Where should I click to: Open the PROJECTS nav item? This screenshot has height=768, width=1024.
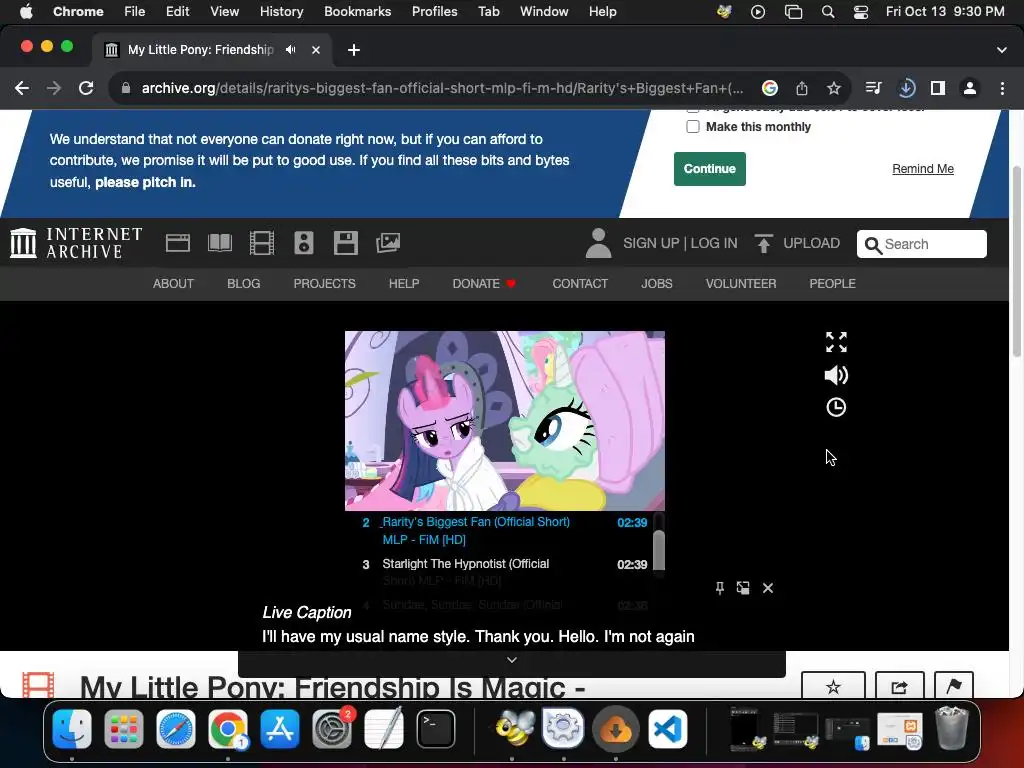click(x=325, y=283)
